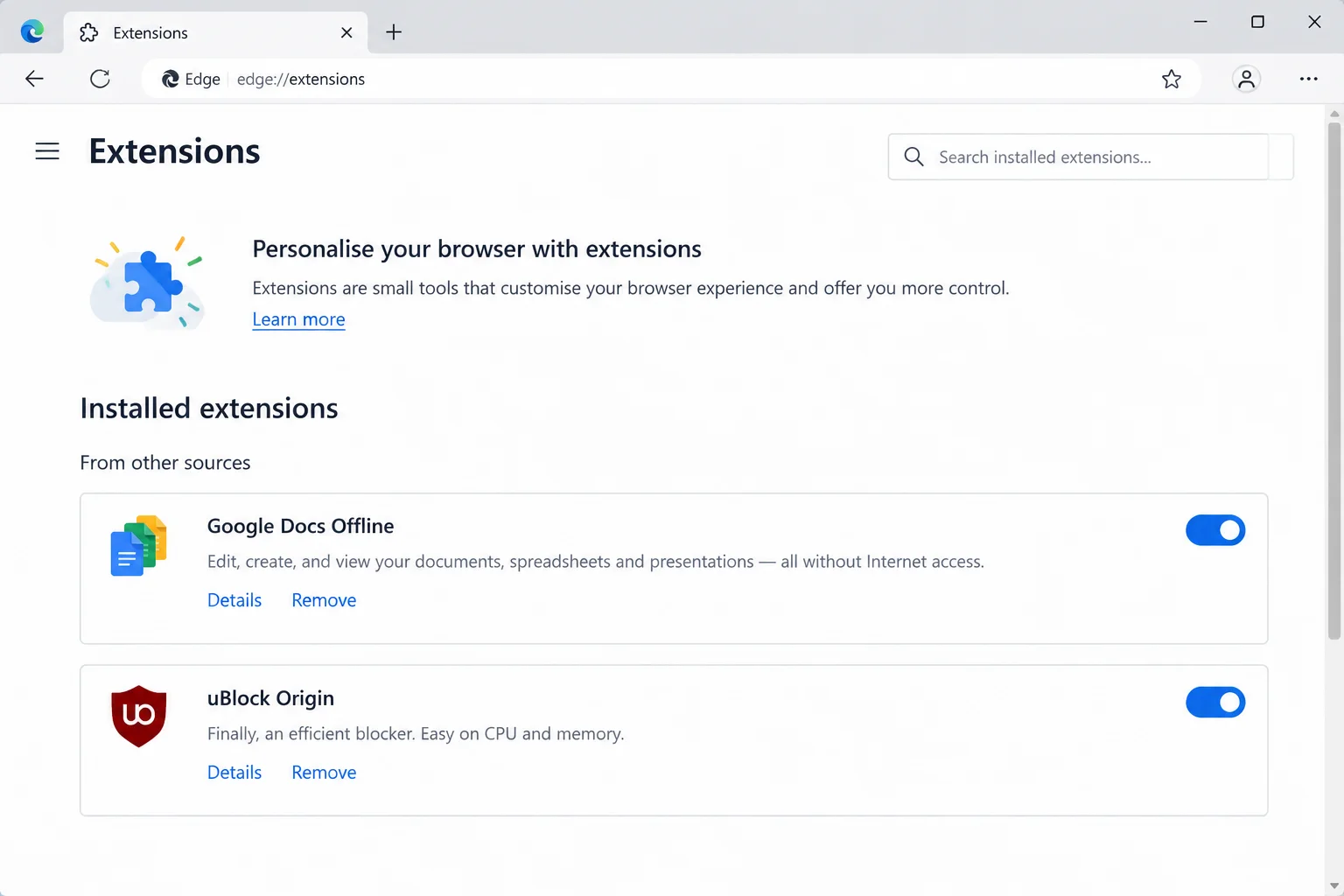Click the edge://extensions address bar
This screenshot has width=1344, height=896.
pos(669,79)
